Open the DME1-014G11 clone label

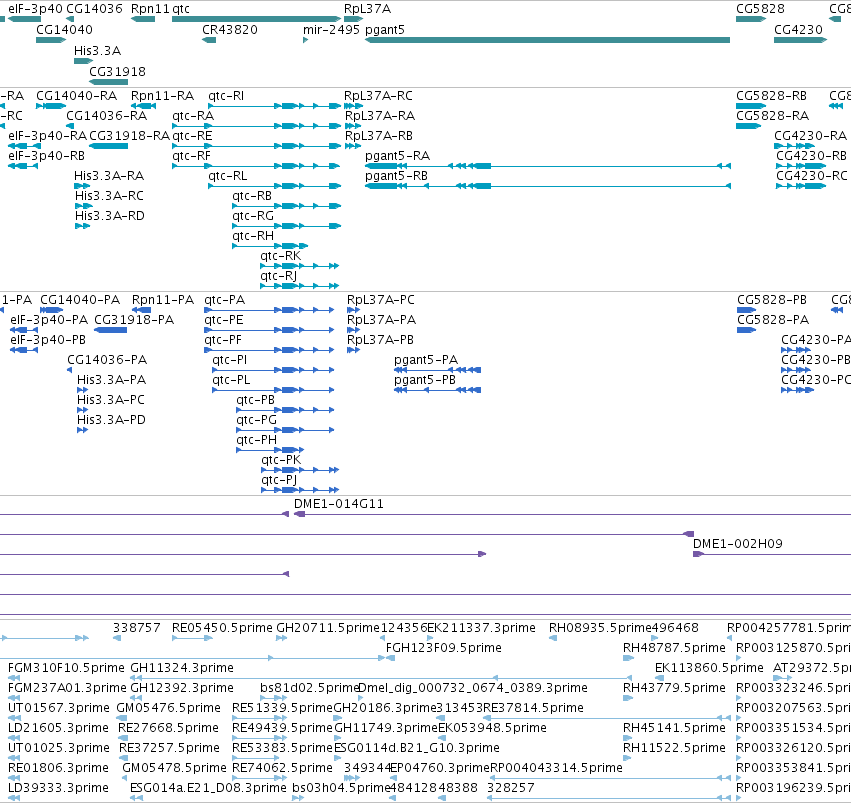click(339, 504)
